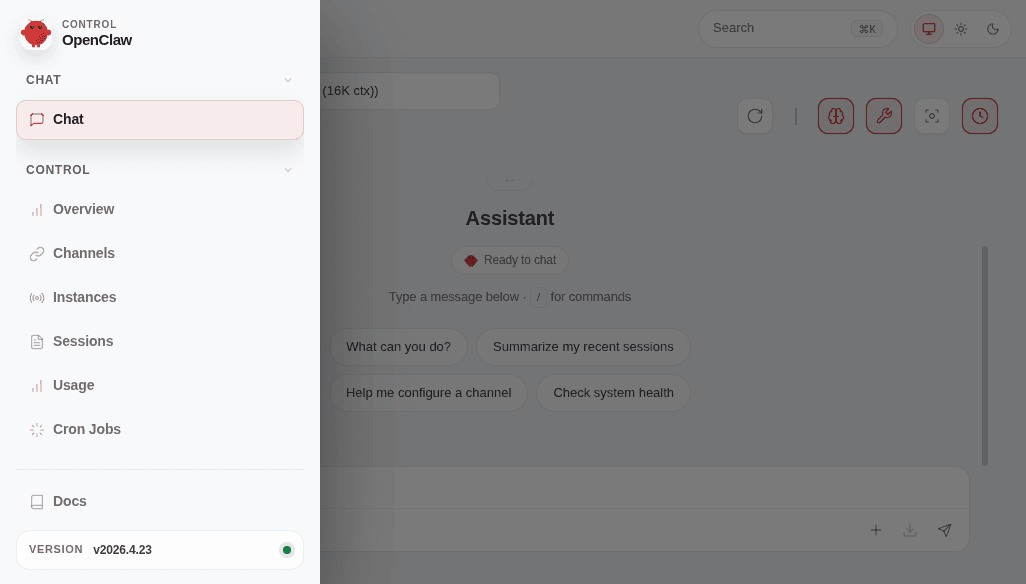Collapse the CONTROL sidebar section
Viewport: 1026px width, 584px height.
pos(288,170)
